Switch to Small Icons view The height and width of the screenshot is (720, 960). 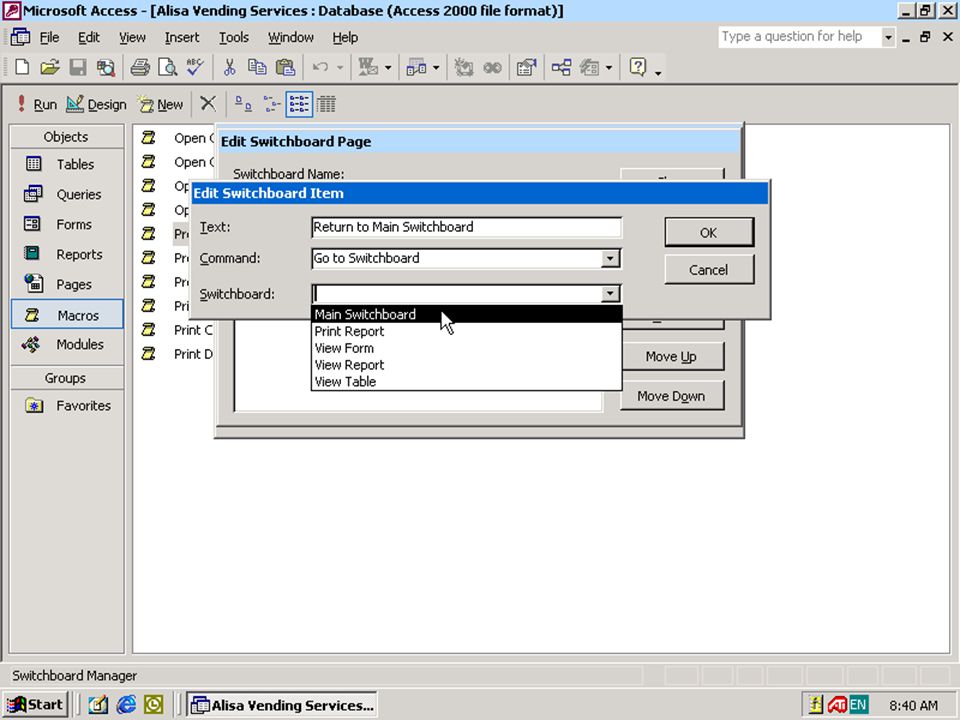click(271, 104)
